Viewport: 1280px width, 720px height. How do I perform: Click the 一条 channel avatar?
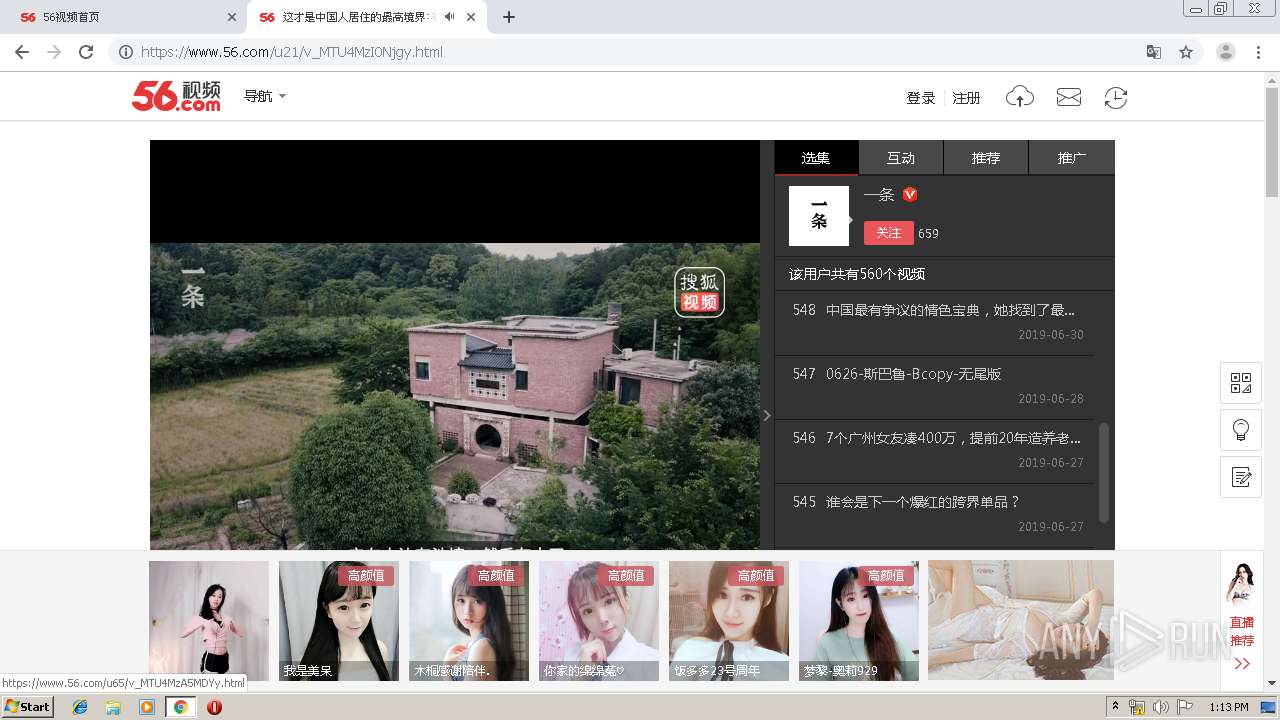point(819,216)
